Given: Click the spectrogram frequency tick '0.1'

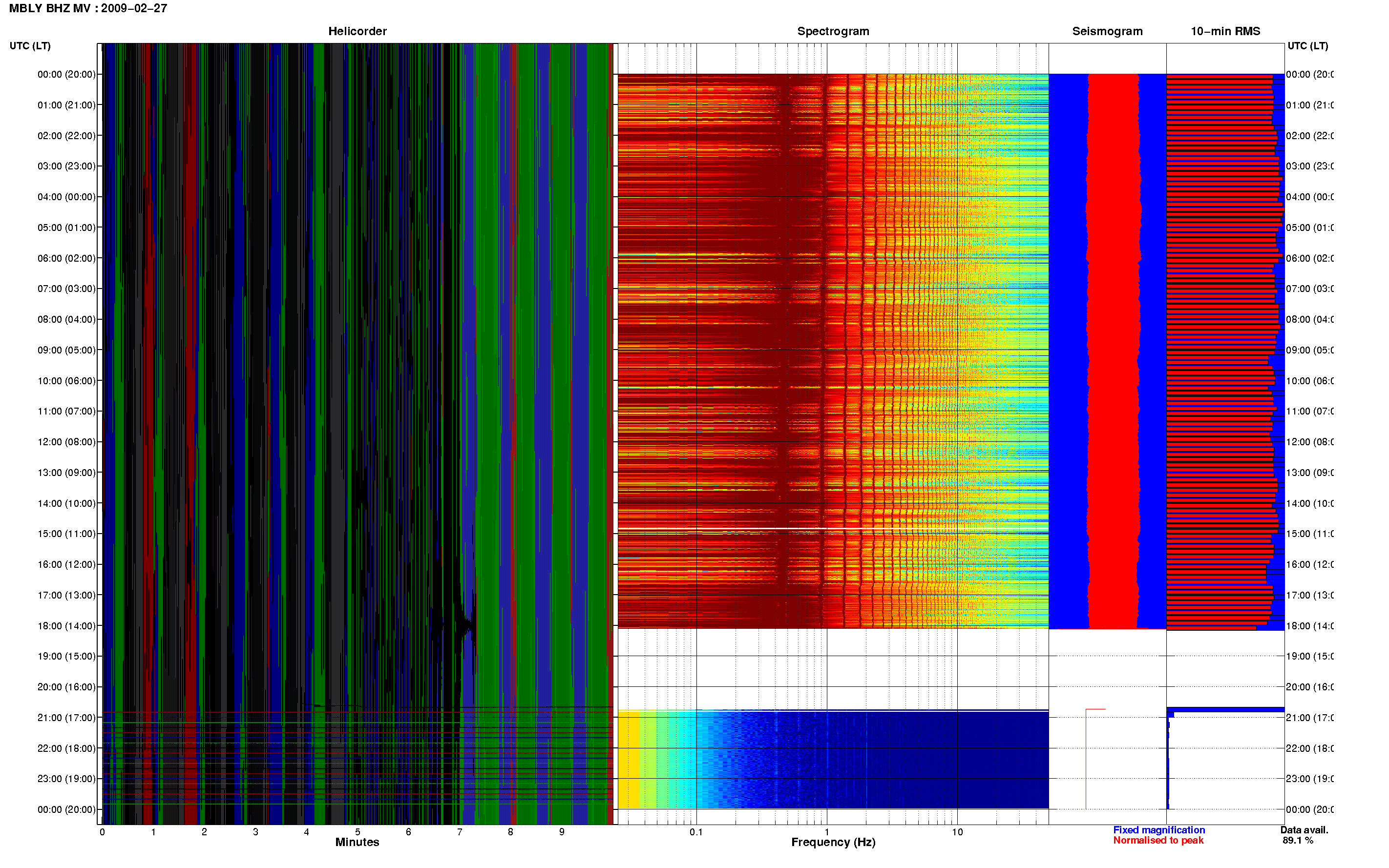Looking at the screenshot, I should tap(696, 832).
